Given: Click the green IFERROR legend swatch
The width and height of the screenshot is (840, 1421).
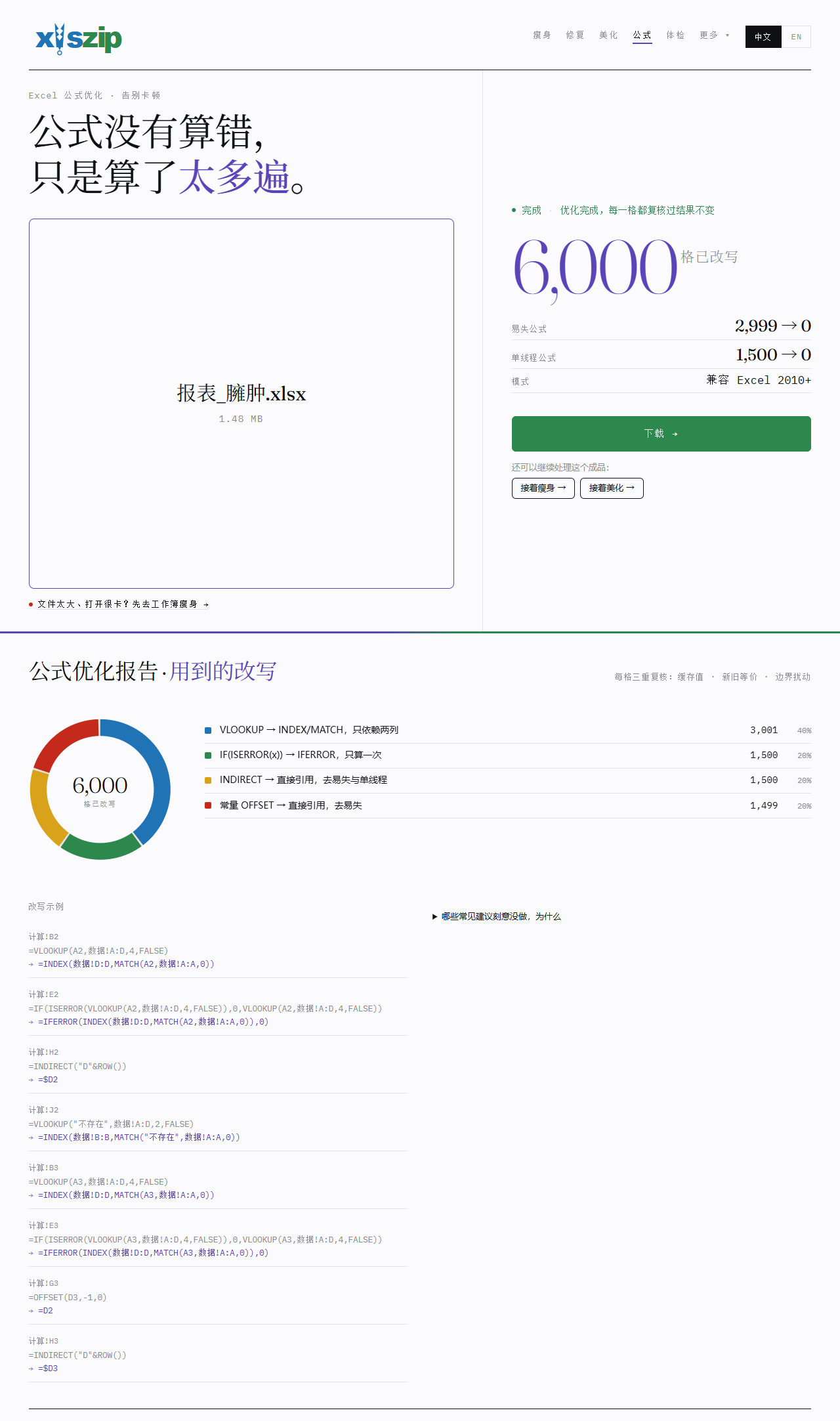Looking at the screenshot, I should [208, 755].
